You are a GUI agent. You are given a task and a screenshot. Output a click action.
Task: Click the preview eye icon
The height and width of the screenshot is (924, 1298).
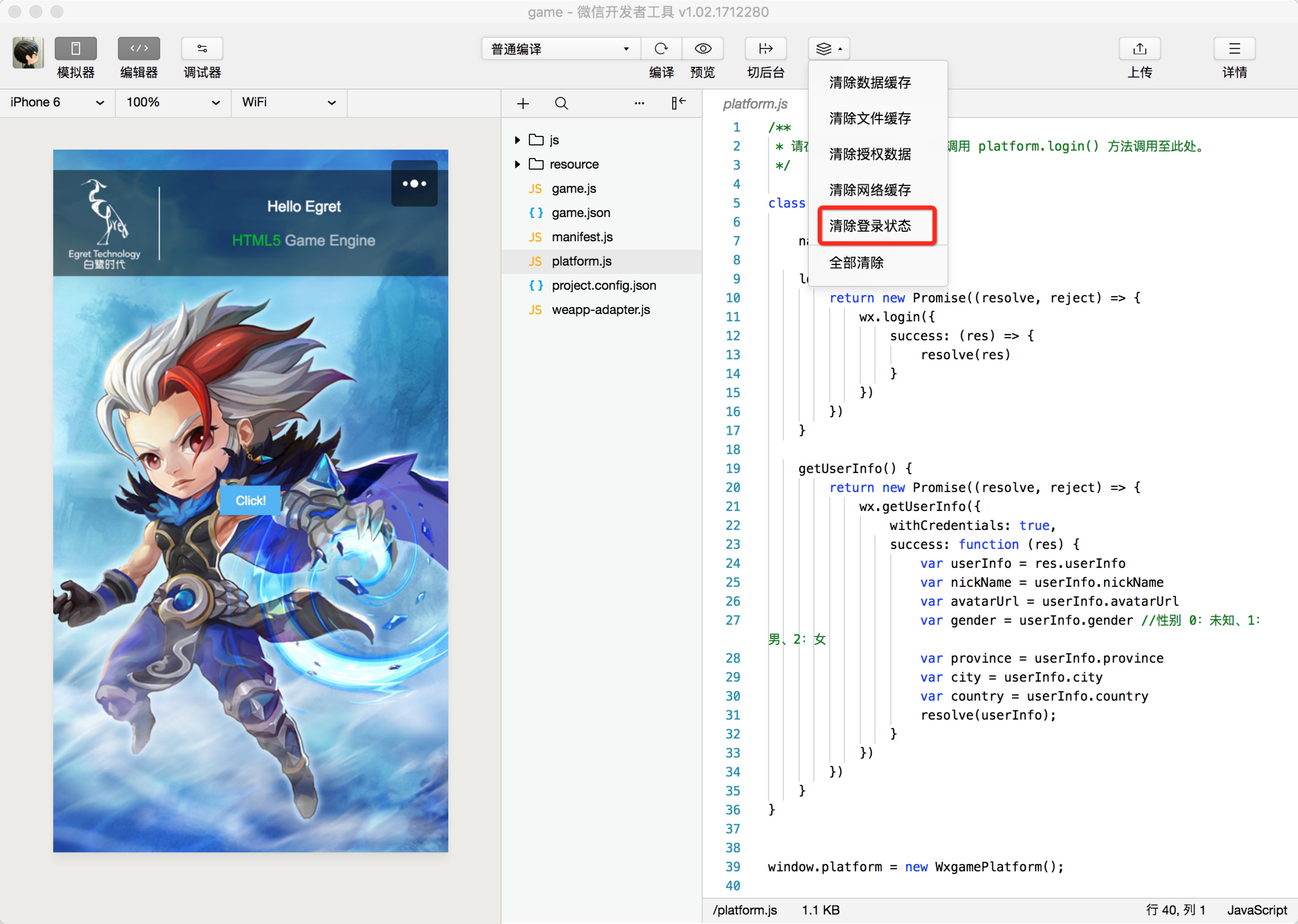tap(702, 49)
